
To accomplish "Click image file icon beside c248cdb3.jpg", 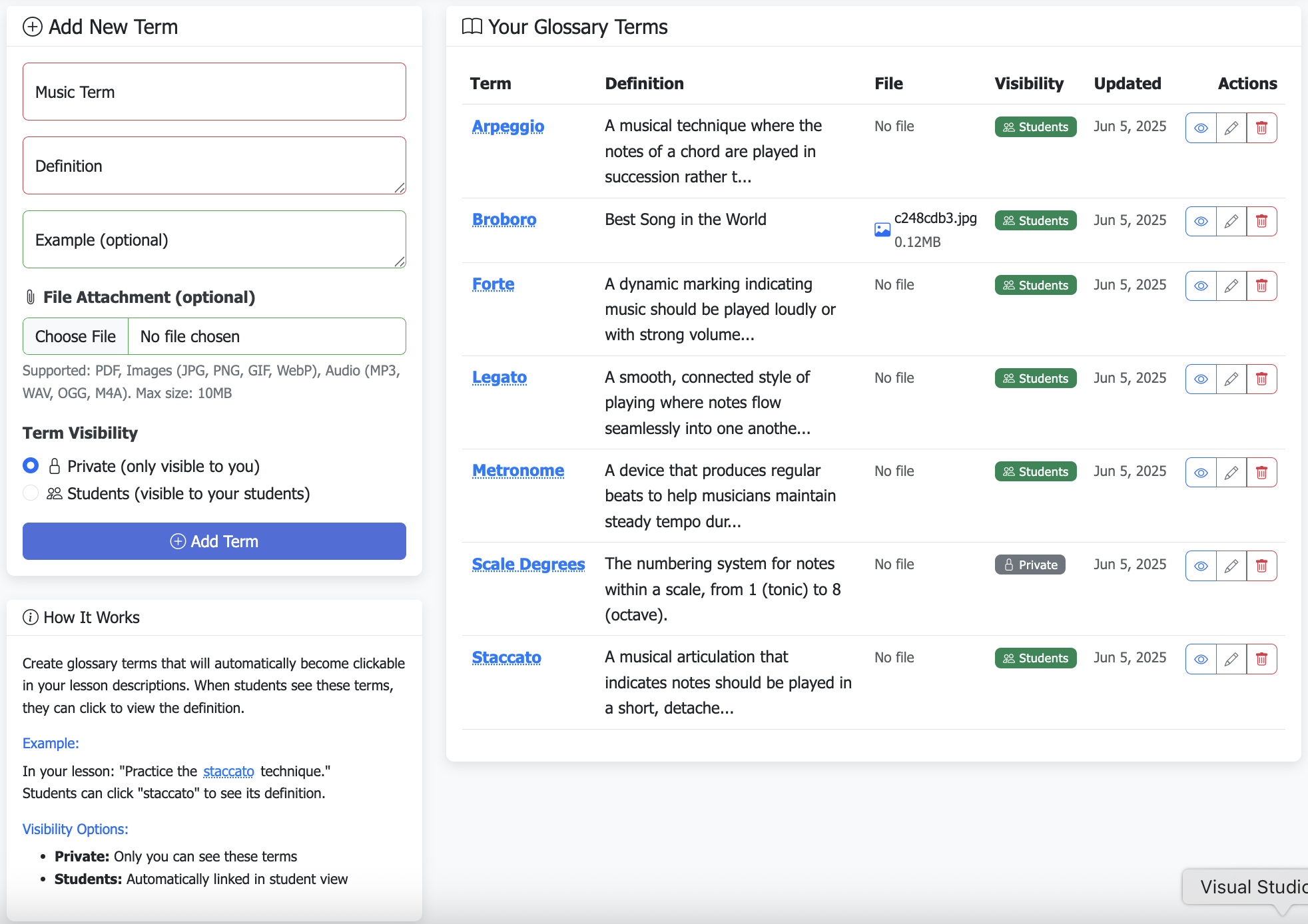I will [882, 230].
